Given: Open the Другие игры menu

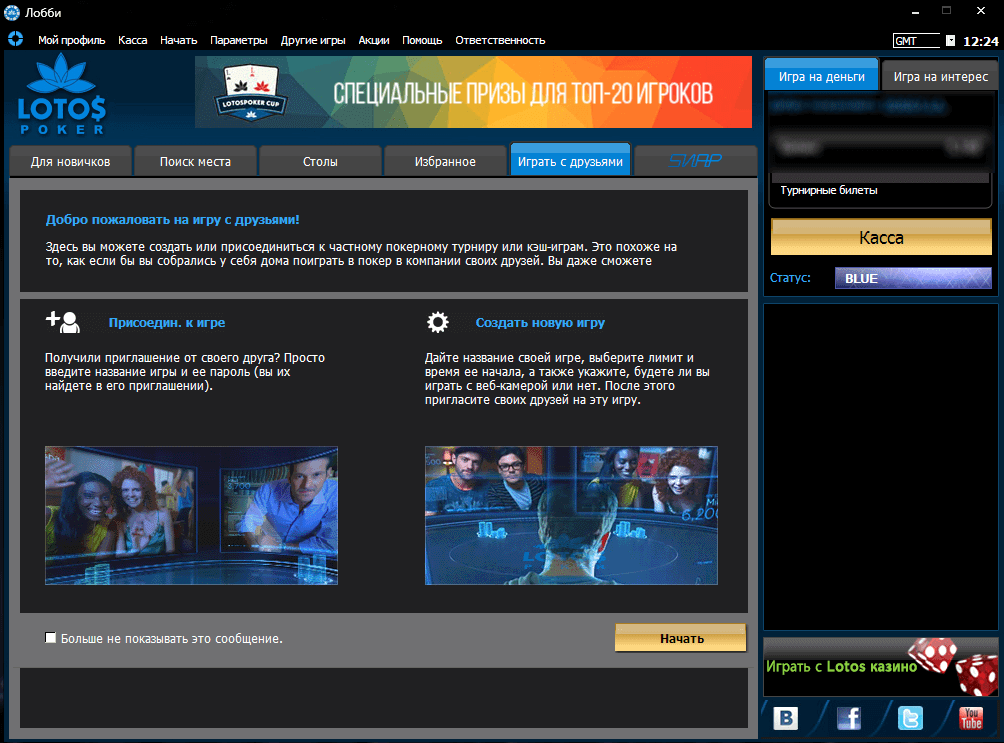Looking at the screenshot, I should coord(313,40).
